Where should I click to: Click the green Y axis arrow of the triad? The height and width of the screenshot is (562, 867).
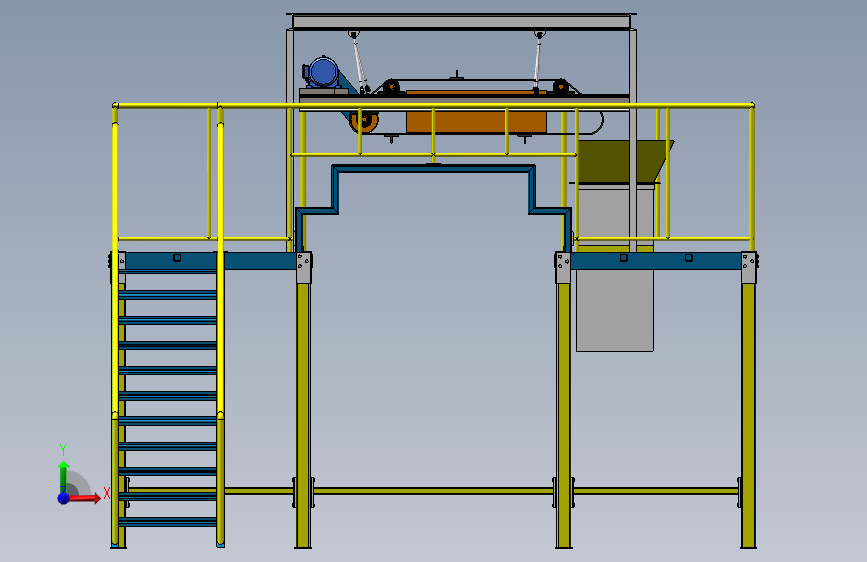pos(64,477)
